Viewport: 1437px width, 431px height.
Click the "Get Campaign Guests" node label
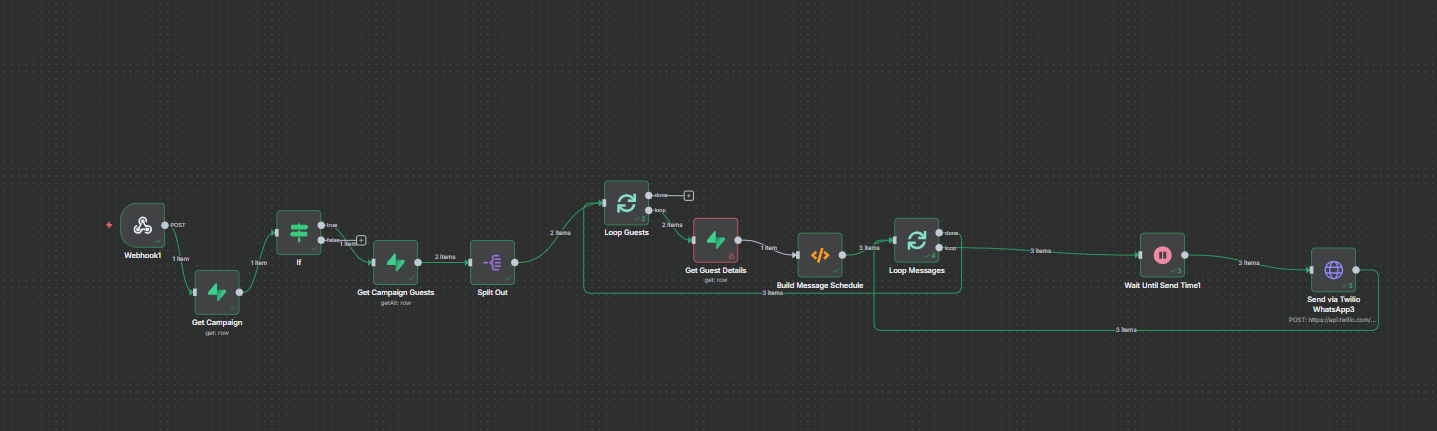point(395,293)
